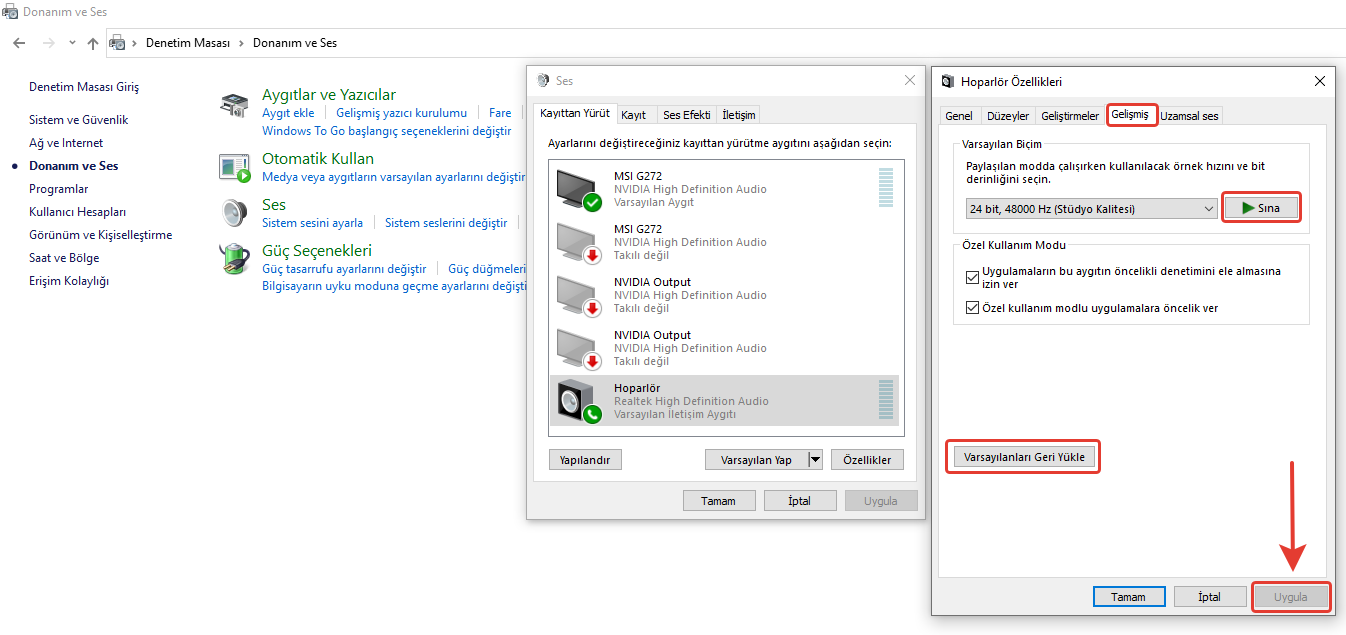Toggle the 'Uygulamaların bu aygıtın öncelikli denetimini' checkbox

[973, 278]
